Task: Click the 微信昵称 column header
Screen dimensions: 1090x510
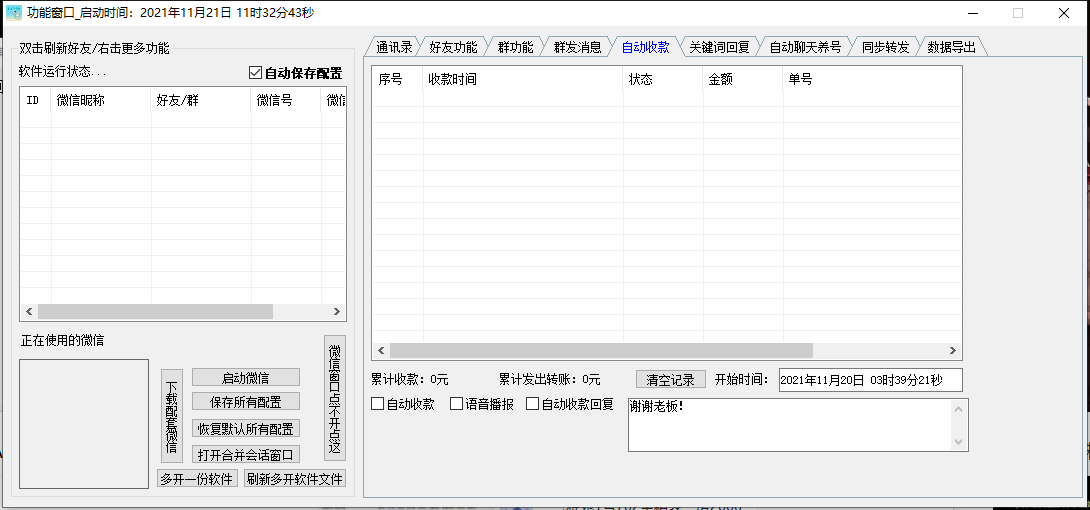Action: point(101,101)
